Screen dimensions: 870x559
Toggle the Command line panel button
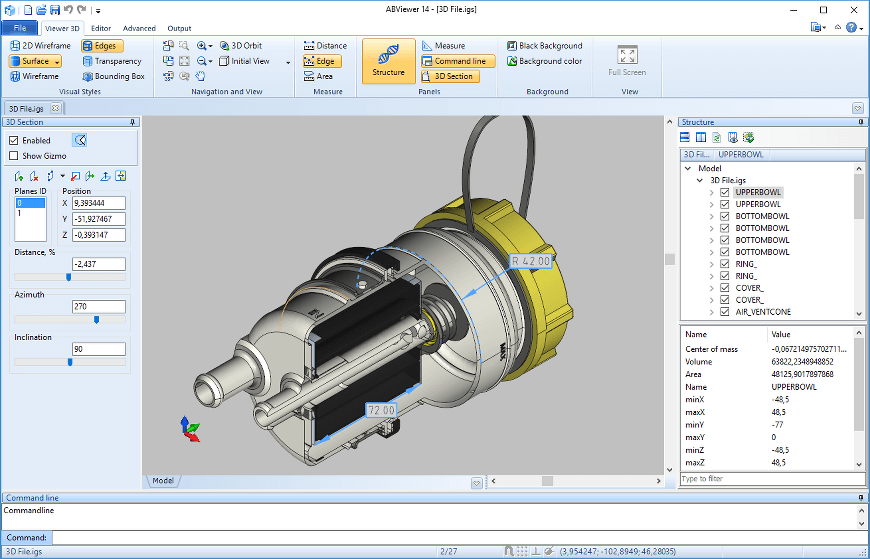[x=458, y=61]
